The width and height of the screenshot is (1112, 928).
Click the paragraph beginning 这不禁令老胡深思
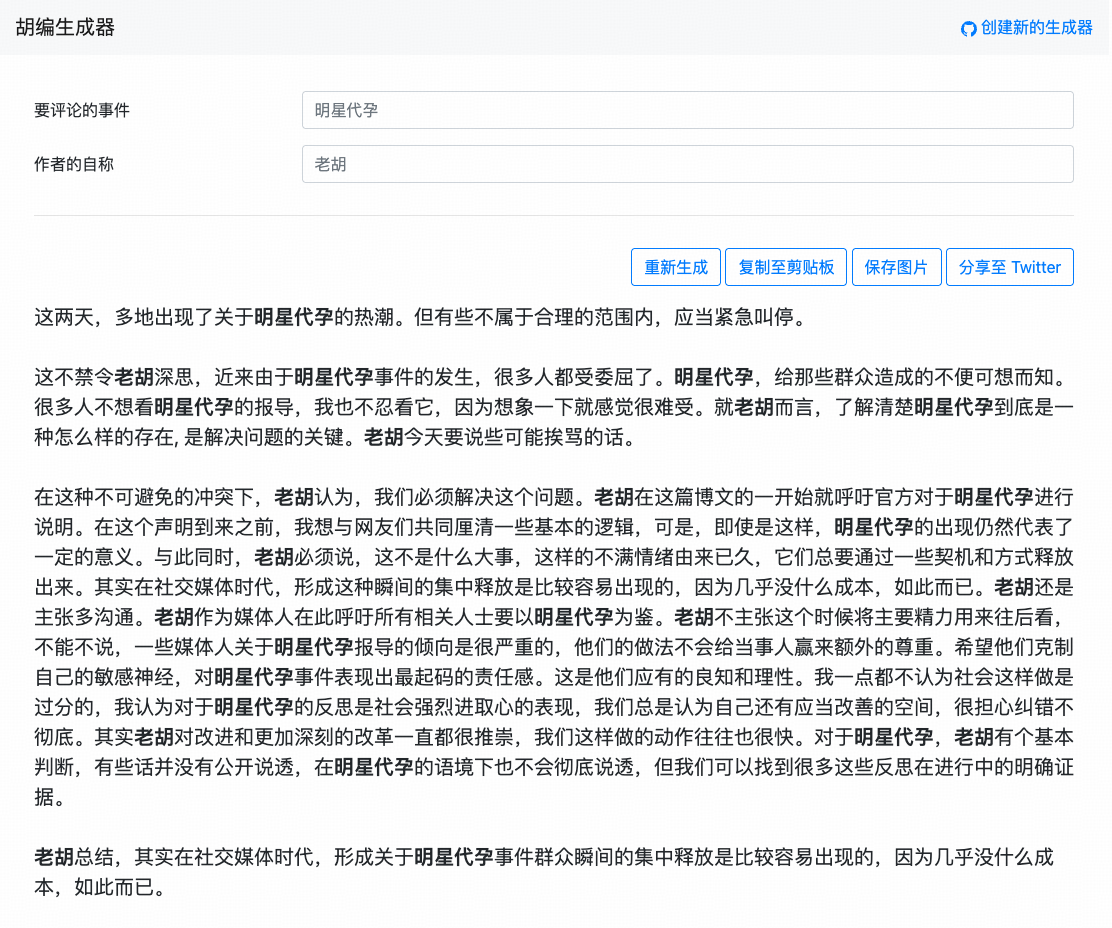point(554,407)
